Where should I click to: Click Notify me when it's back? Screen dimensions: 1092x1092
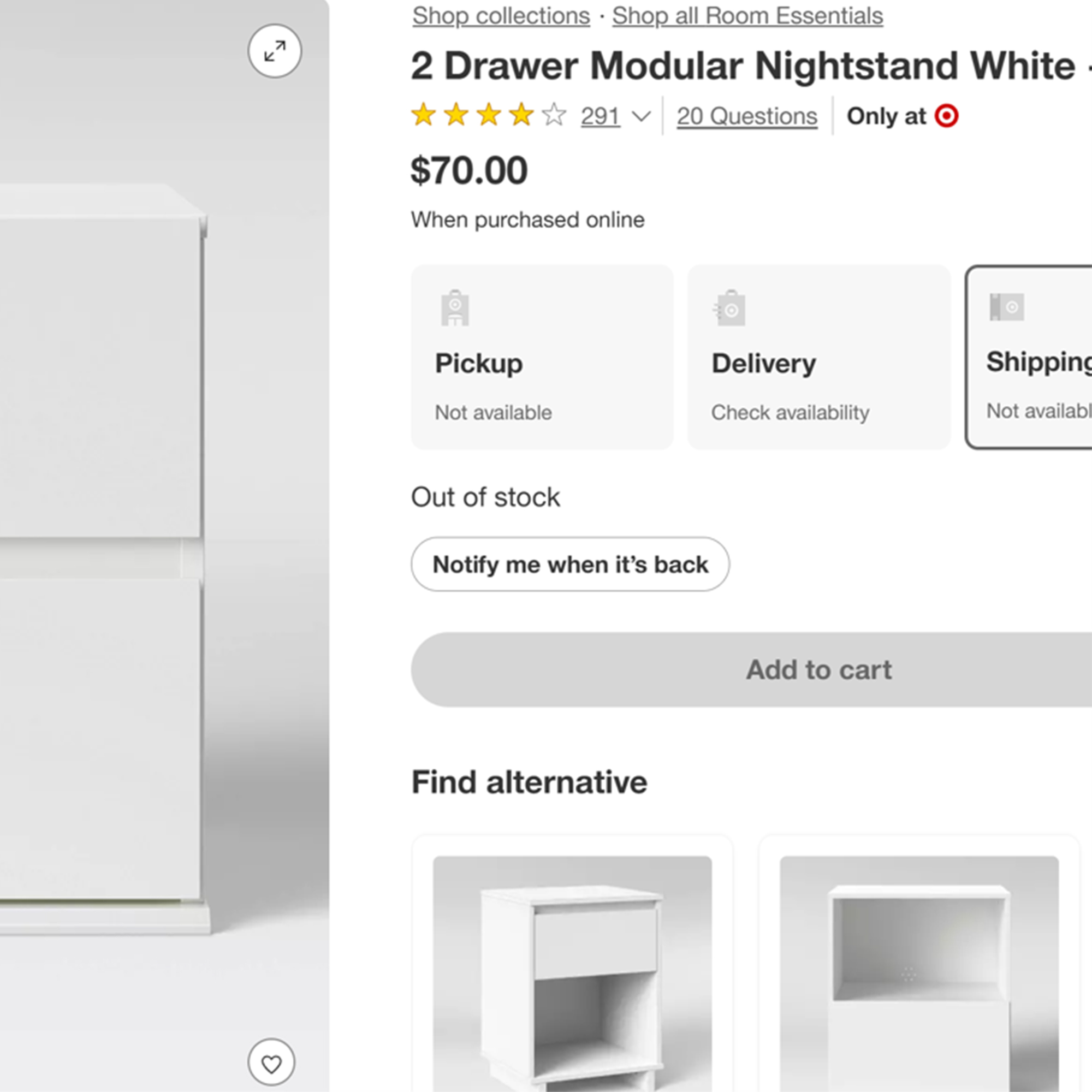click(x=571, y=564)
